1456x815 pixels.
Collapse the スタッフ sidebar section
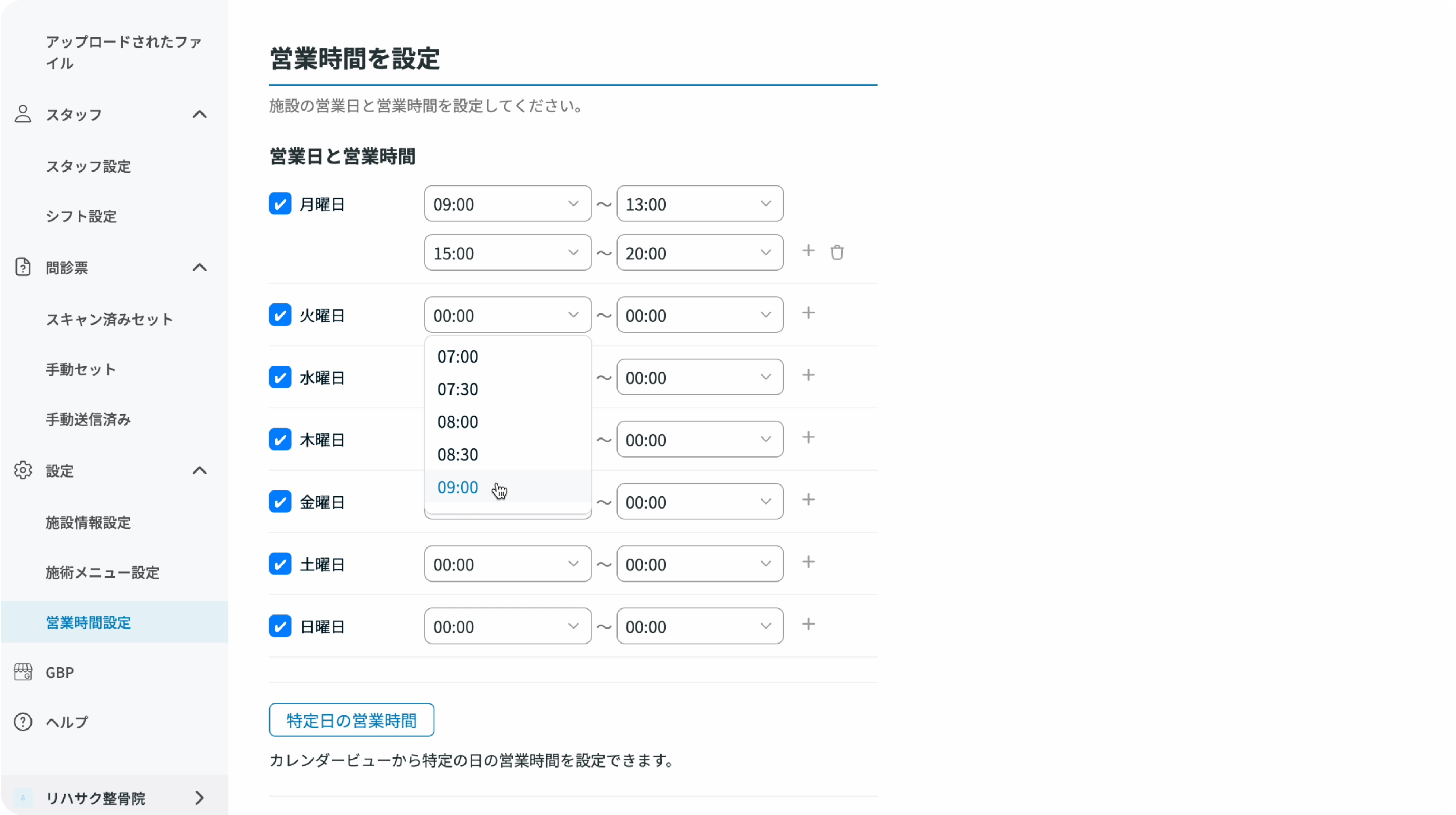coord(199,114)
